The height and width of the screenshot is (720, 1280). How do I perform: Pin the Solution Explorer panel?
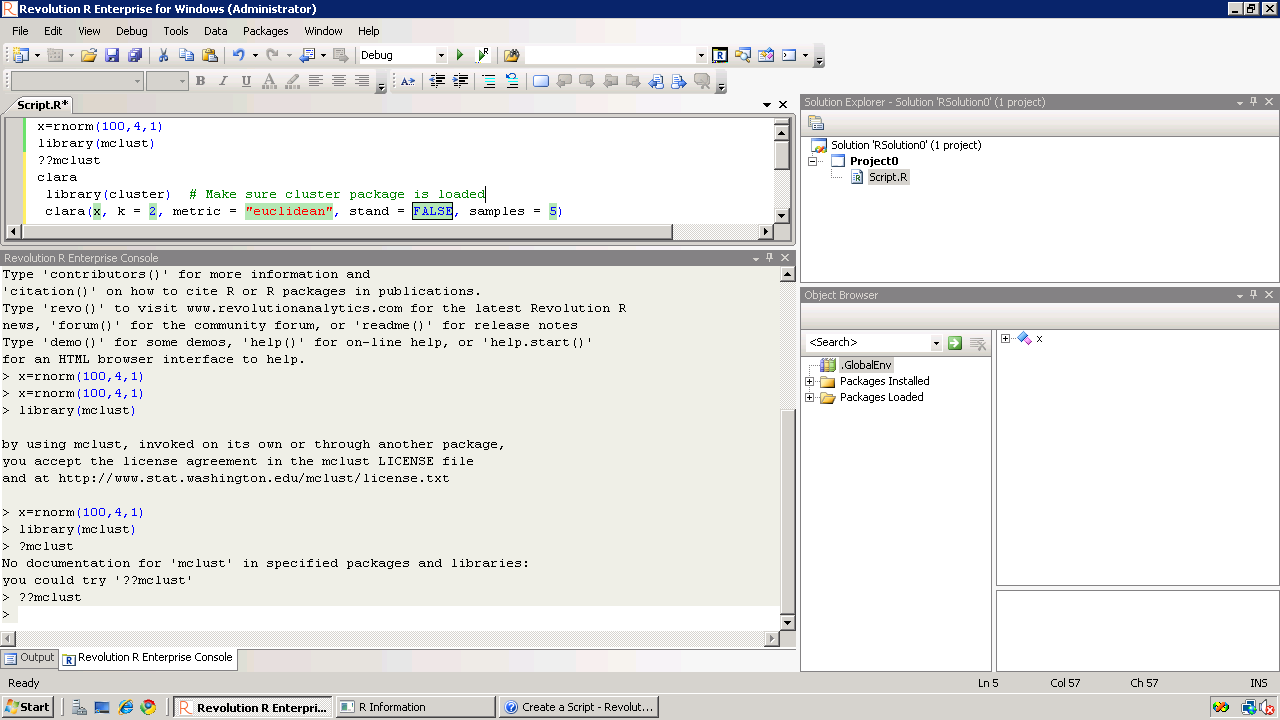pyautogui.click(x=1254, y=102)
